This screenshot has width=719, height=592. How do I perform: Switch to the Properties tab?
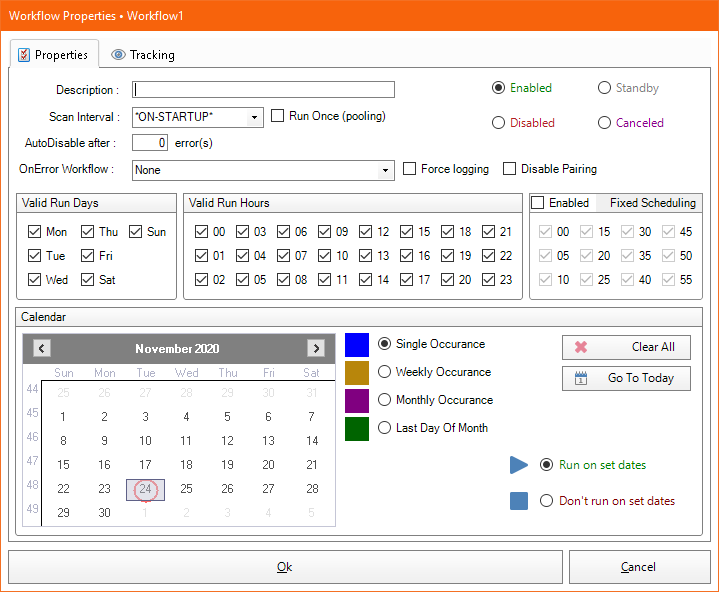pos(54,55)
